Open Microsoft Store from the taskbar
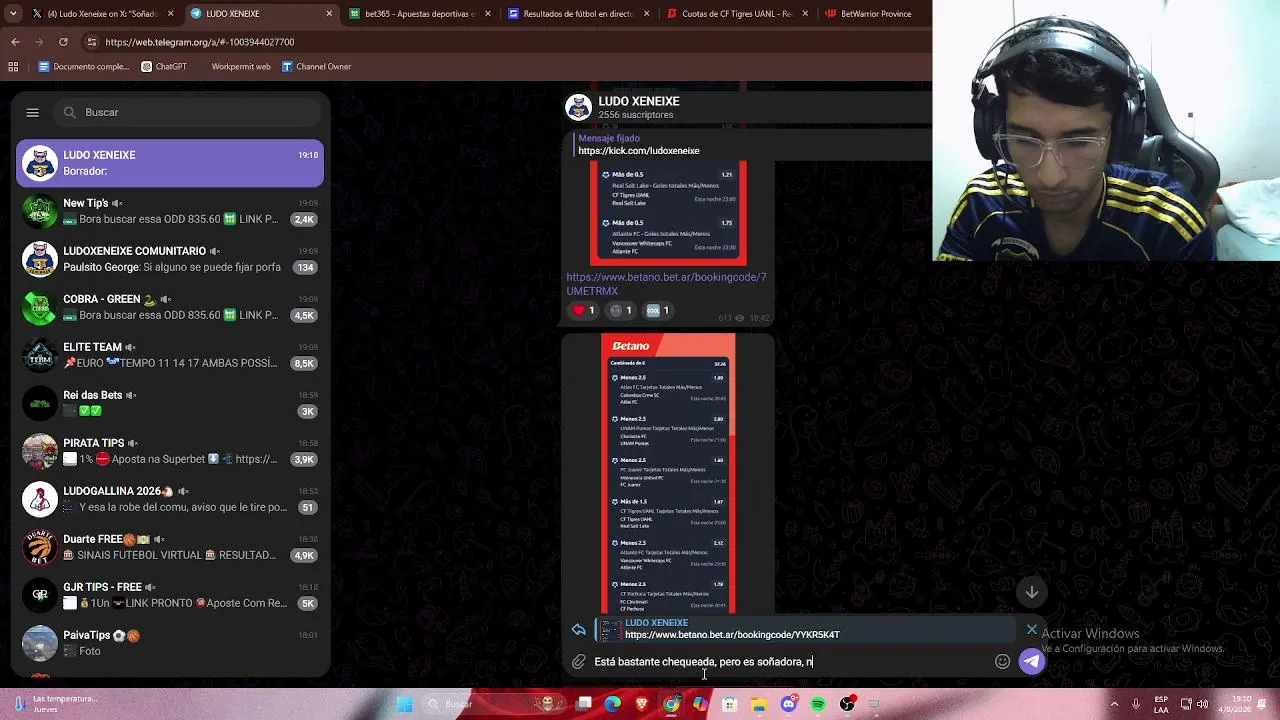The image size is (1280, 720). tap(730, 704)
